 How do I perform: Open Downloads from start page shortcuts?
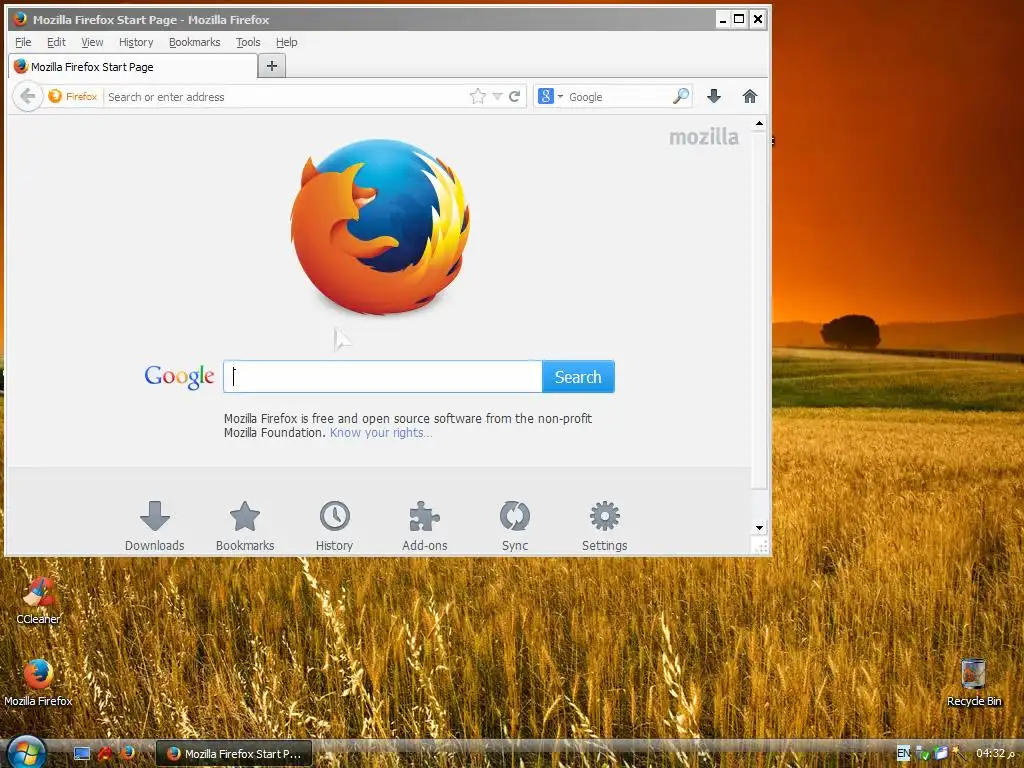click(x=155, y=526)
